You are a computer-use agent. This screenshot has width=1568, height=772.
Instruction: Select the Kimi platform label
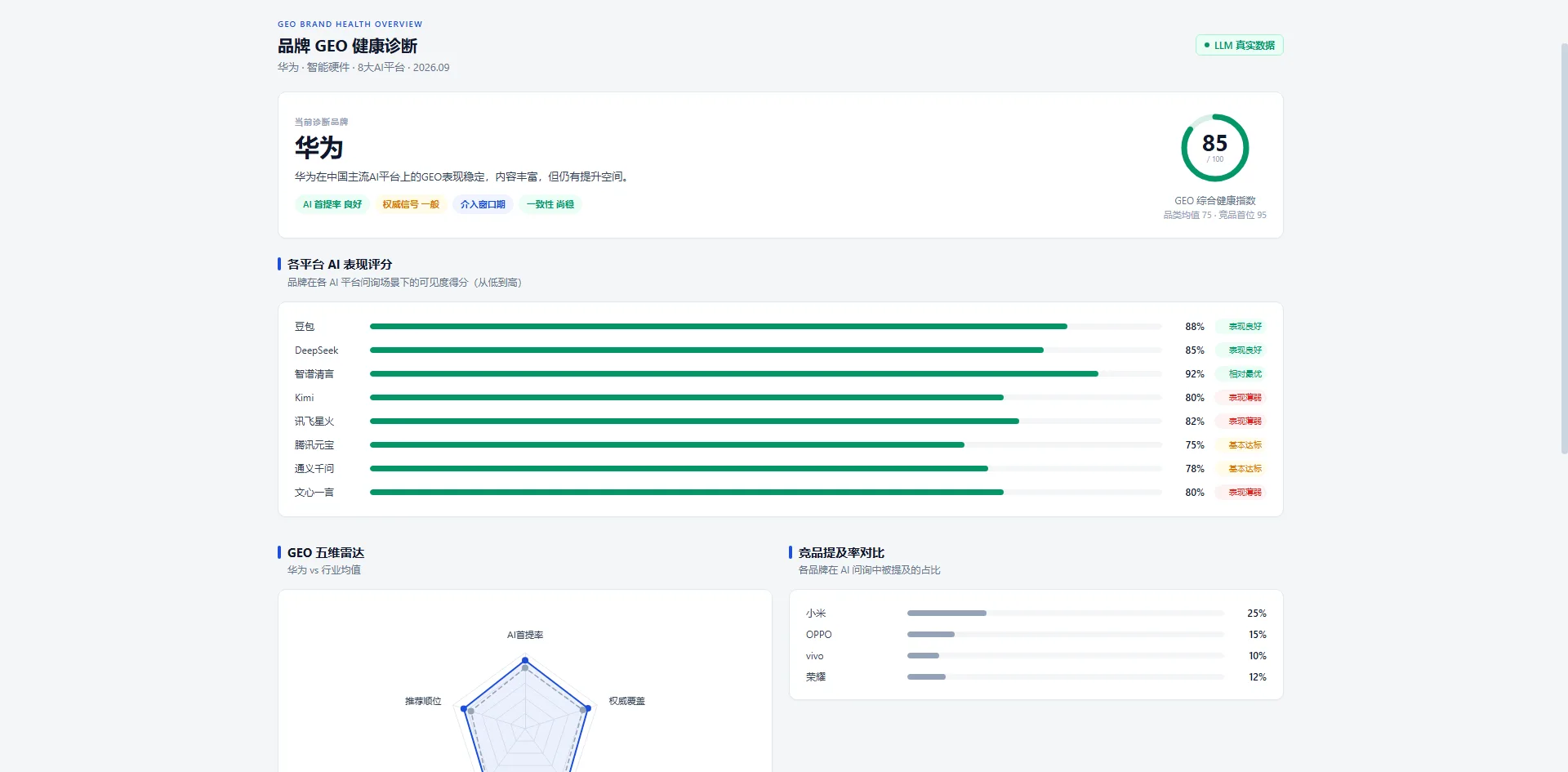(x=304, y=398)
